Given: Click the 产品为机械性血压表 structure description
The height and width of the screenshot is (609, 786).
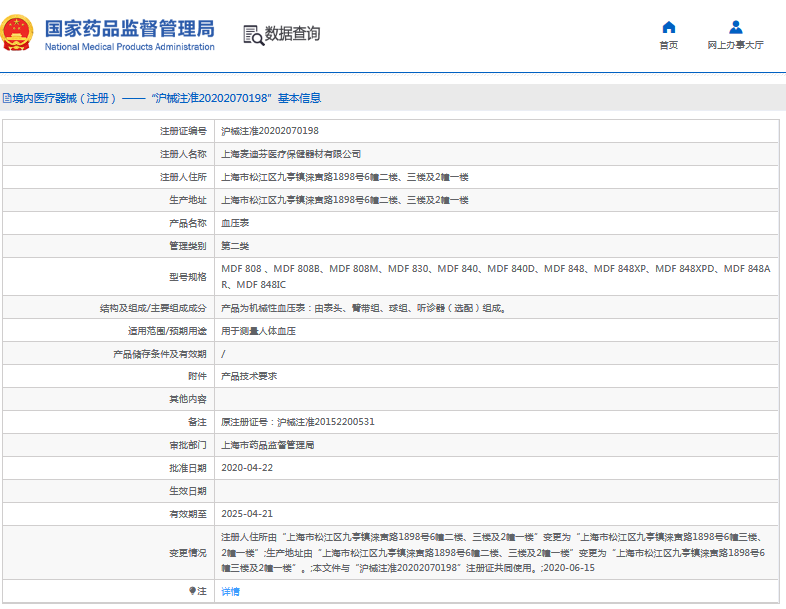Looking at the screenshot, I should click(x=363, y=308).
